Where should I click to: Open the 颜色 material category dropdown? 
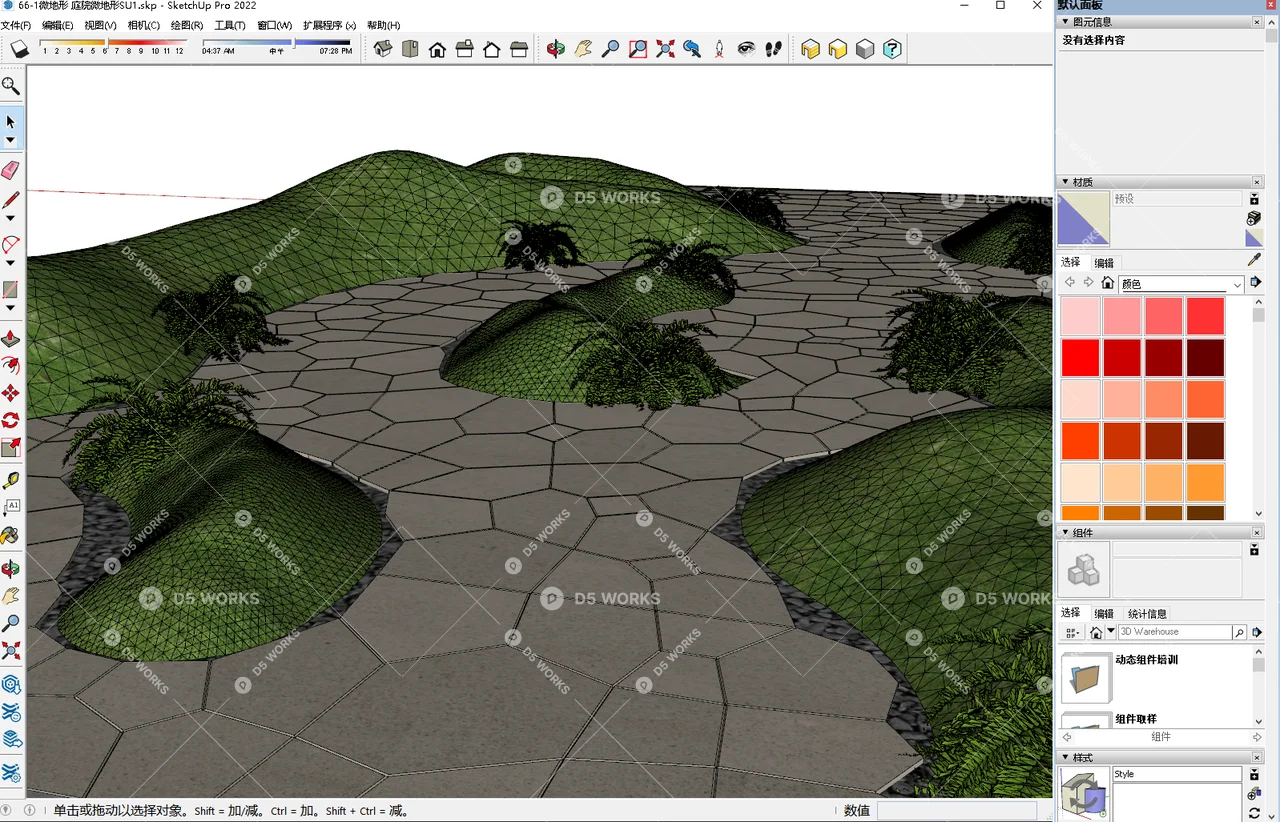pos(1238,283)
